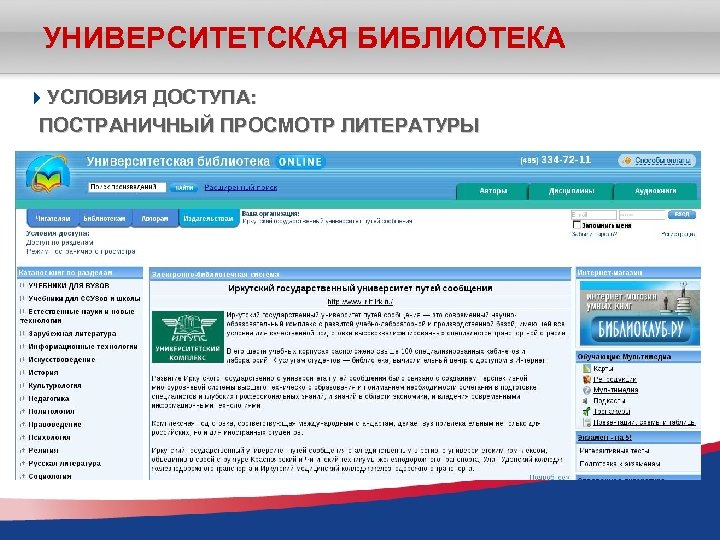720x540 pixels.
Task: Select Подготовка к экзаменам entry
Action: [620, 464]
